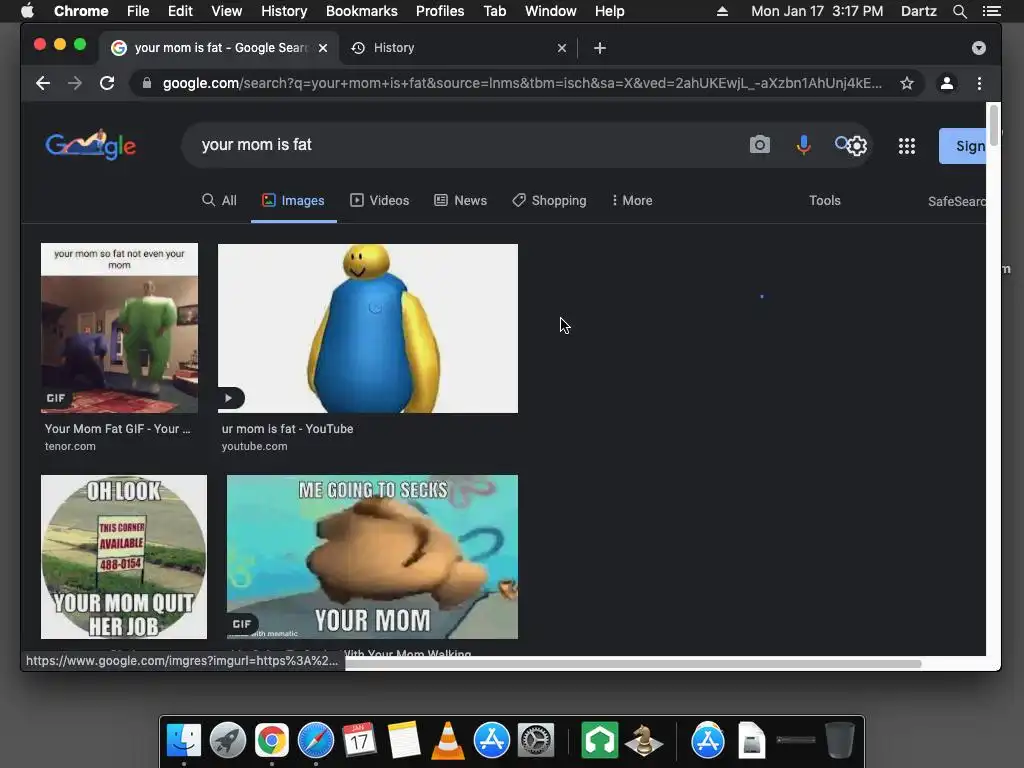
Task: Click the horizontal scrollbar at bottom
Action: click(633, 664)
